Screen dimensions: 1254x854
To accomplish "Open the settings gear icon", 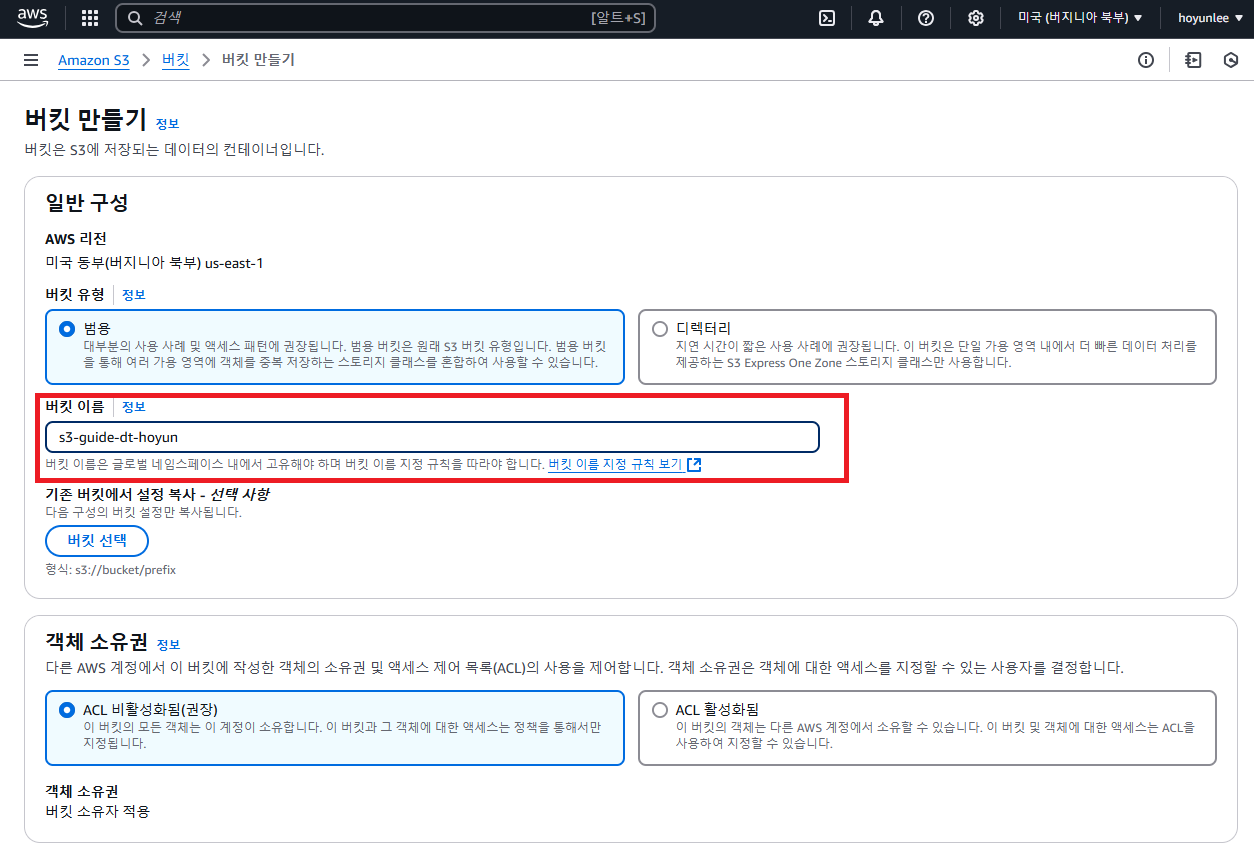I will point(976,18).
